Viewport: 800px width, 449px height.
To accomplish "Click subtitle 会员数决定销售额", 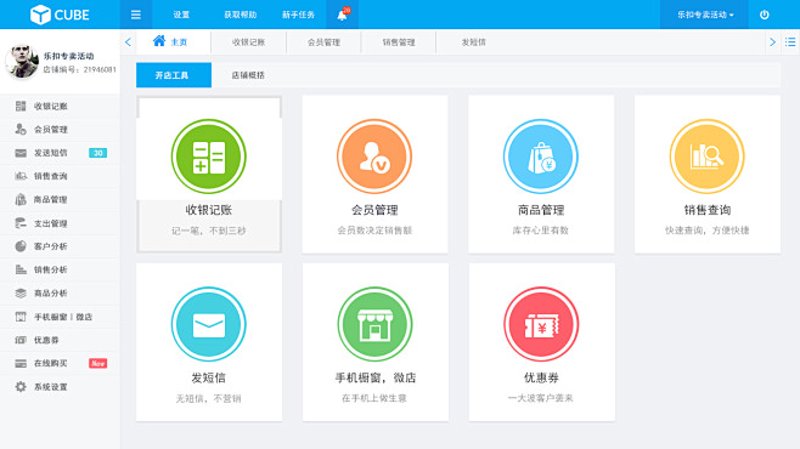I will [x=374, y=231].
